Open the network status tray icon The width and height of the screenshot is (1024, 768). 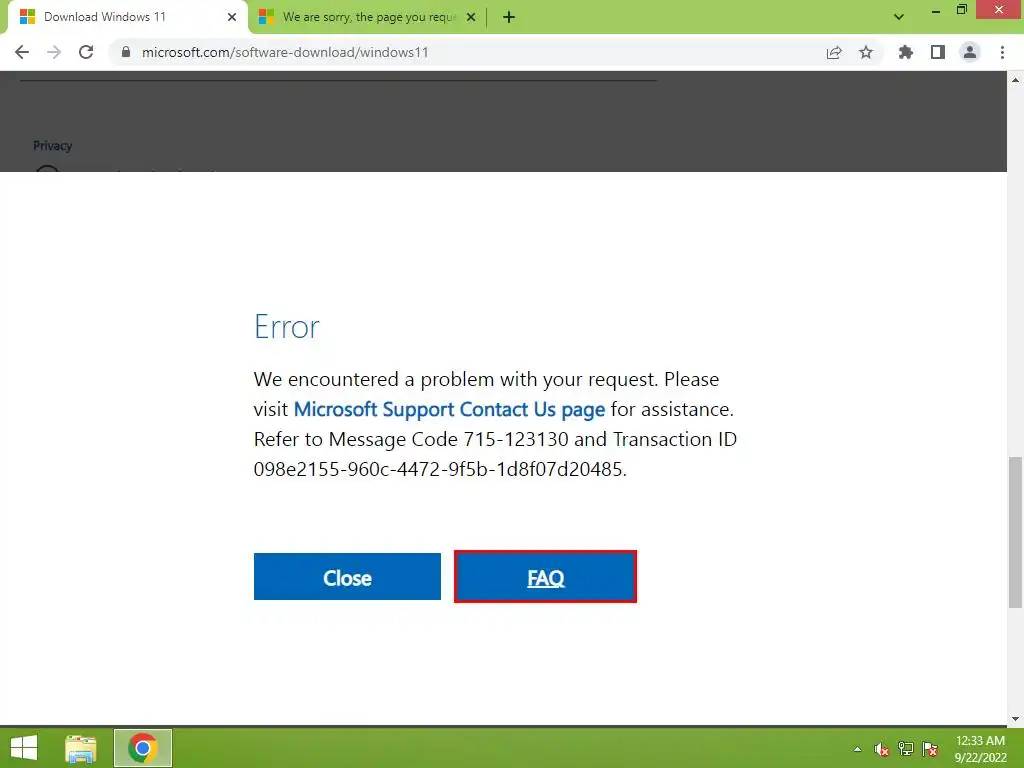[x=906, y=749]
